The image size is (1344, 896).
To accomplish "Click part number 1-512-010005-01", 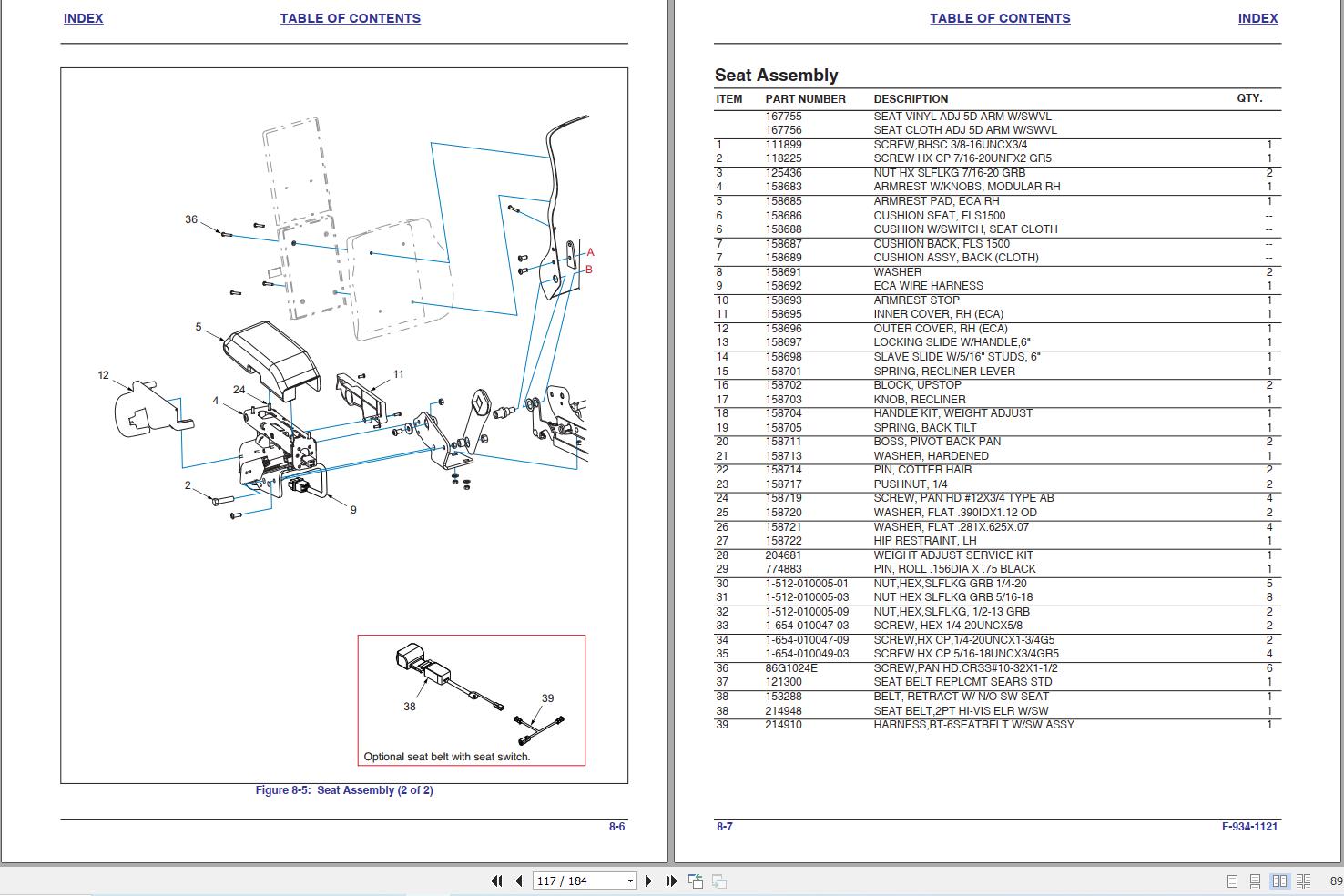I will [807, 584].
